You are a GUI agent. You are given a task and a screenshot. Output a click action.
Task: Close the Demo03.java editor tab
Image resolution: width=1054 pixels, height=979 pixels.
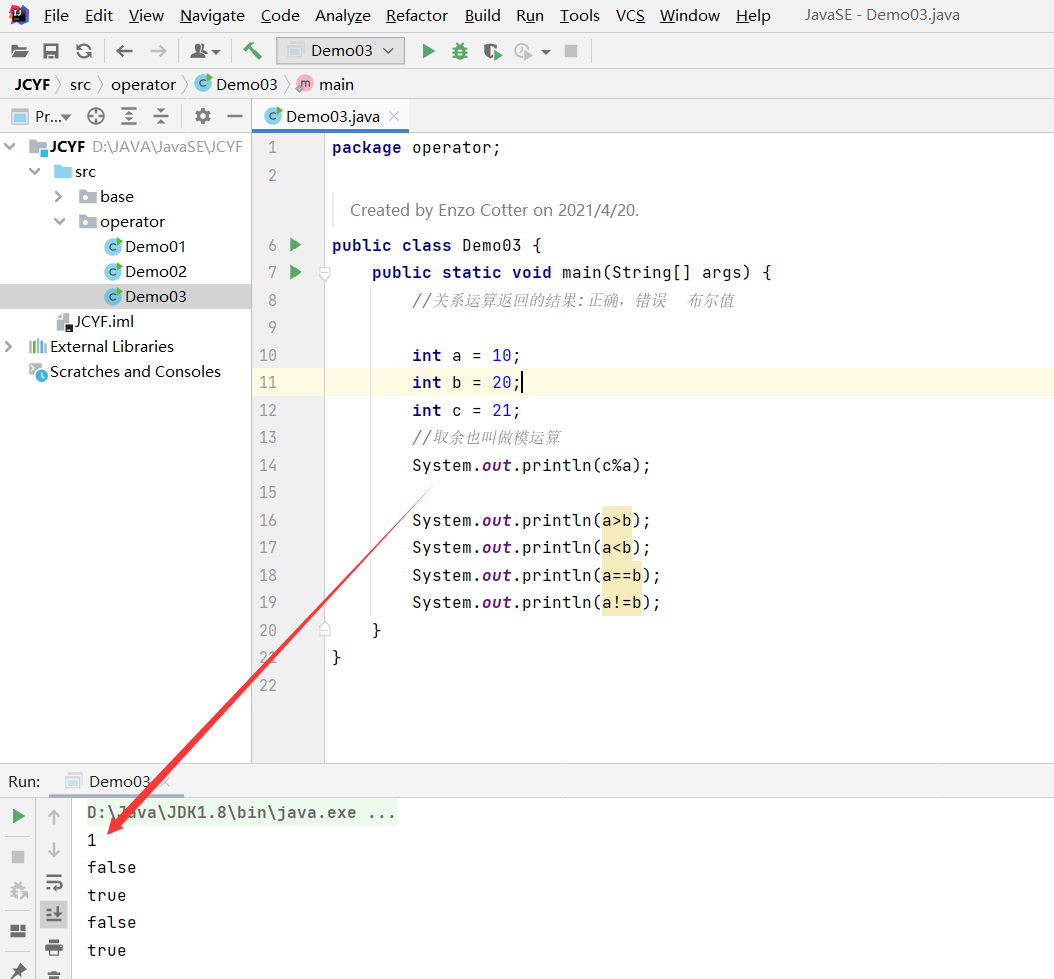[395, 116]
